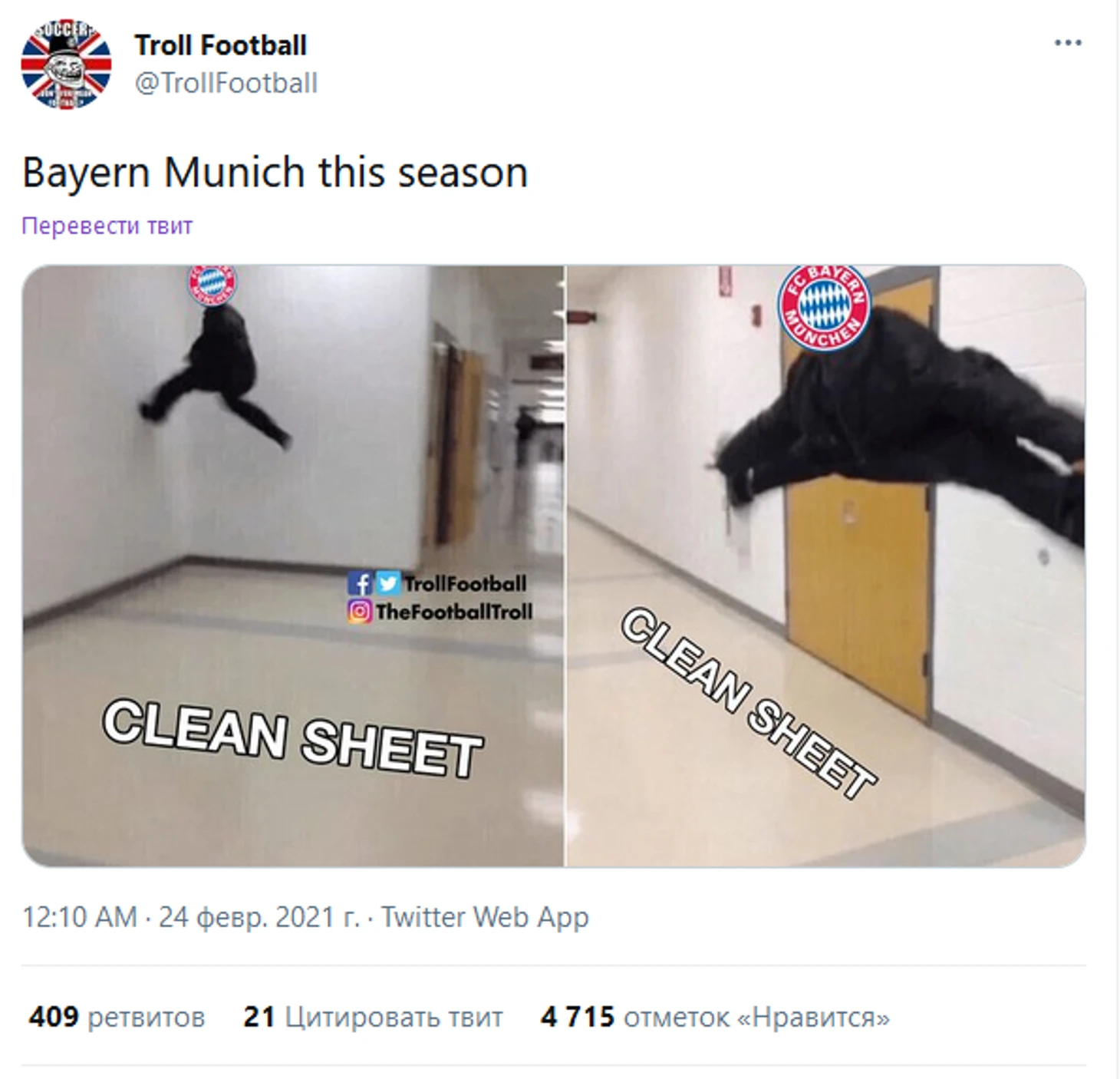Click the Twitter bird icon watermark
The width and height of the screenshot is (1120, 1079).
[388, 583]
